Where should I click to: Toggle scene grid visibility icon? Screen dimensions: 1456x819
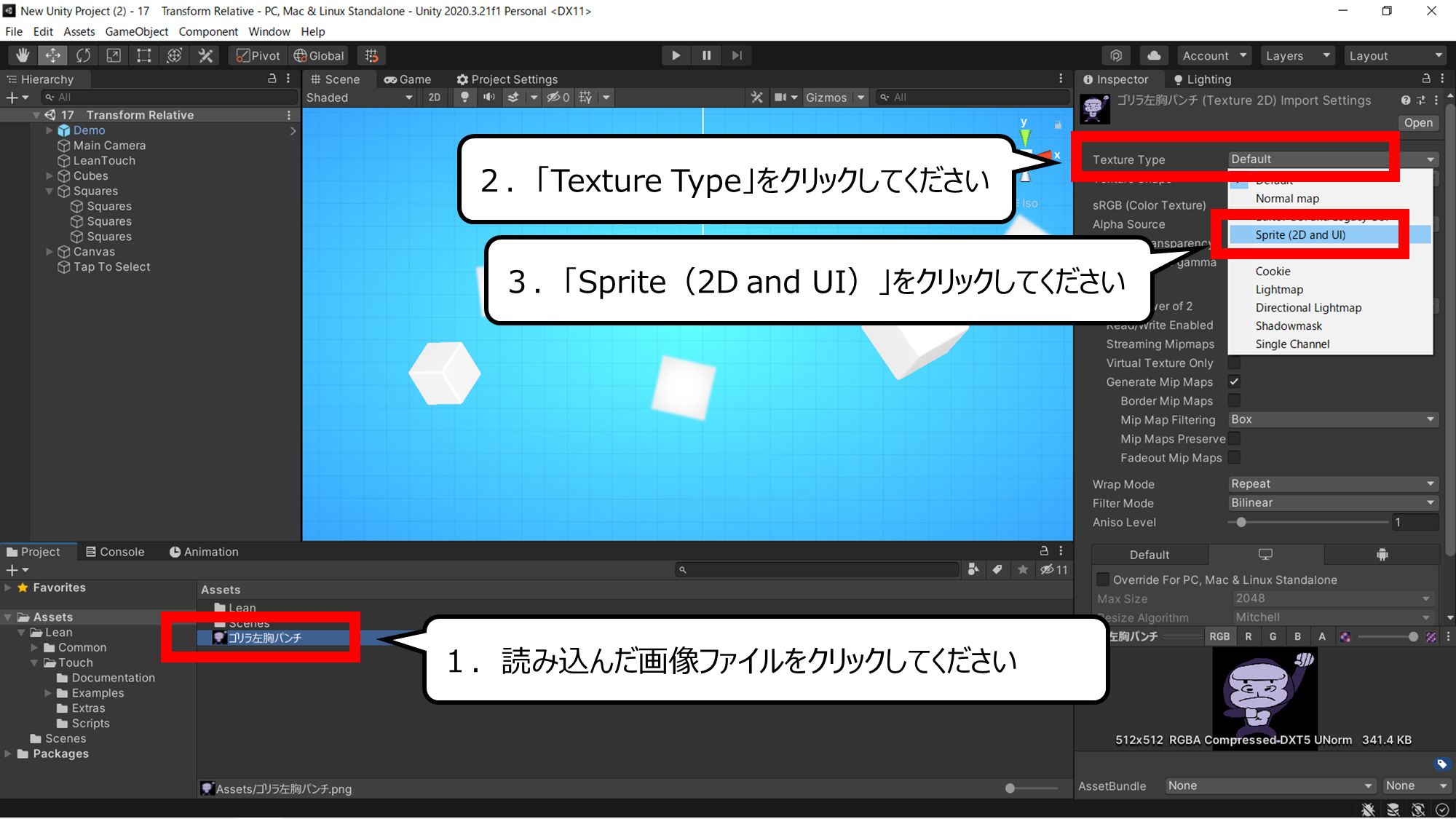click(585, 97)
